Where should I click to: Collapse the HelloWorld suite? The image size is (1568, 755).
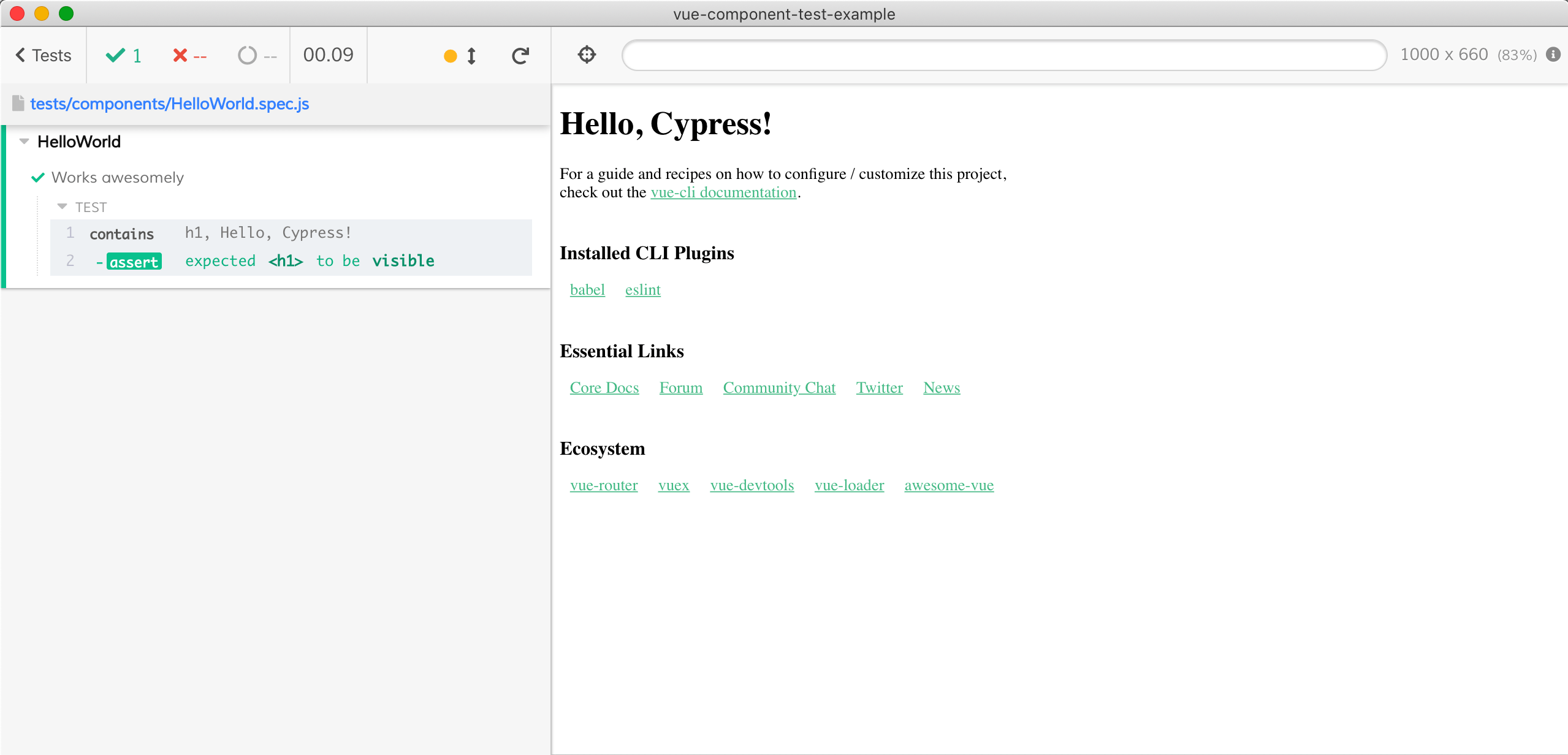23,141
